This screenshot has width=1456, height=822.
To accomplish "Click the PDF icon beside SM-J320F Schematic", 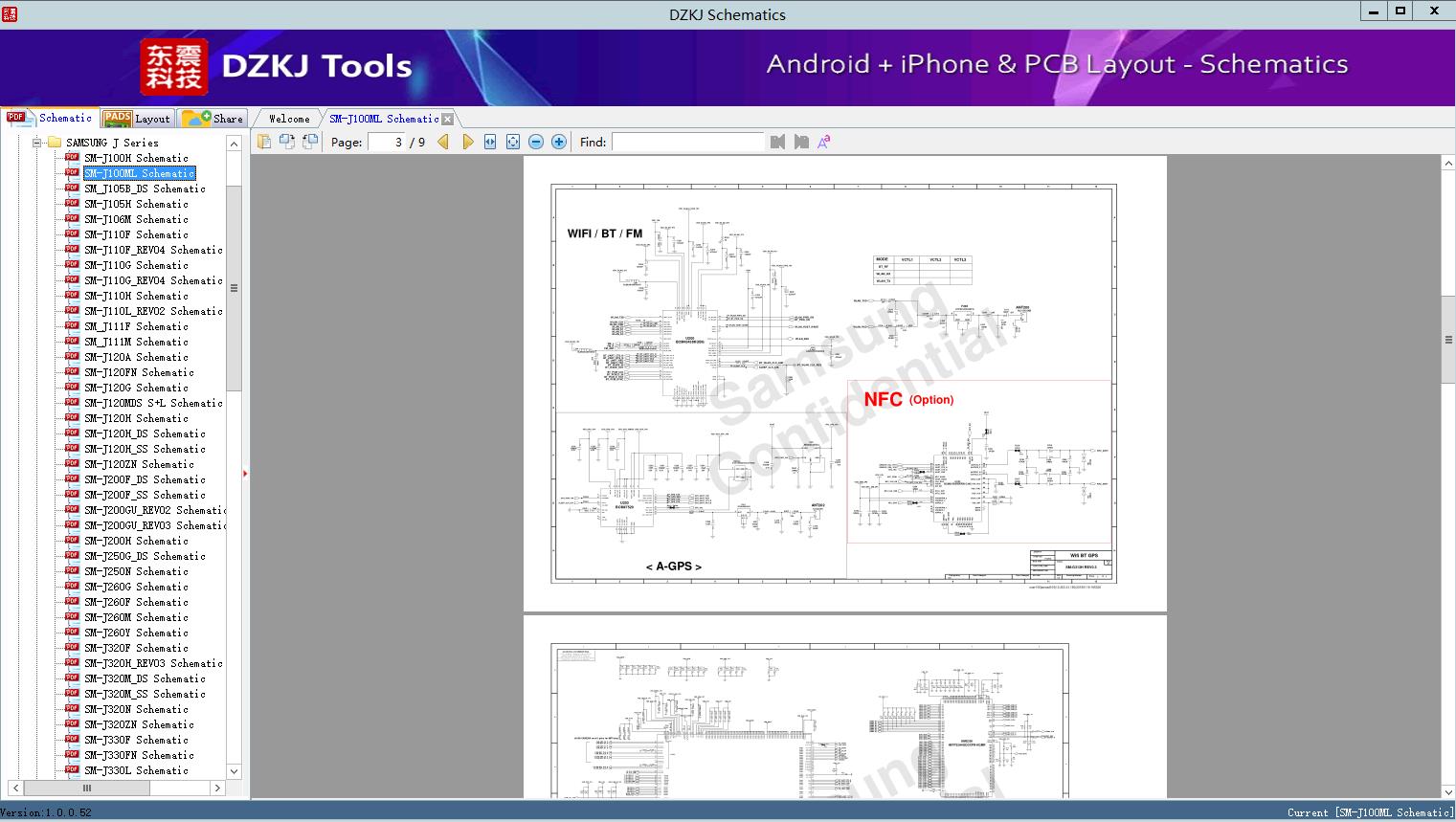I will 72,648.
